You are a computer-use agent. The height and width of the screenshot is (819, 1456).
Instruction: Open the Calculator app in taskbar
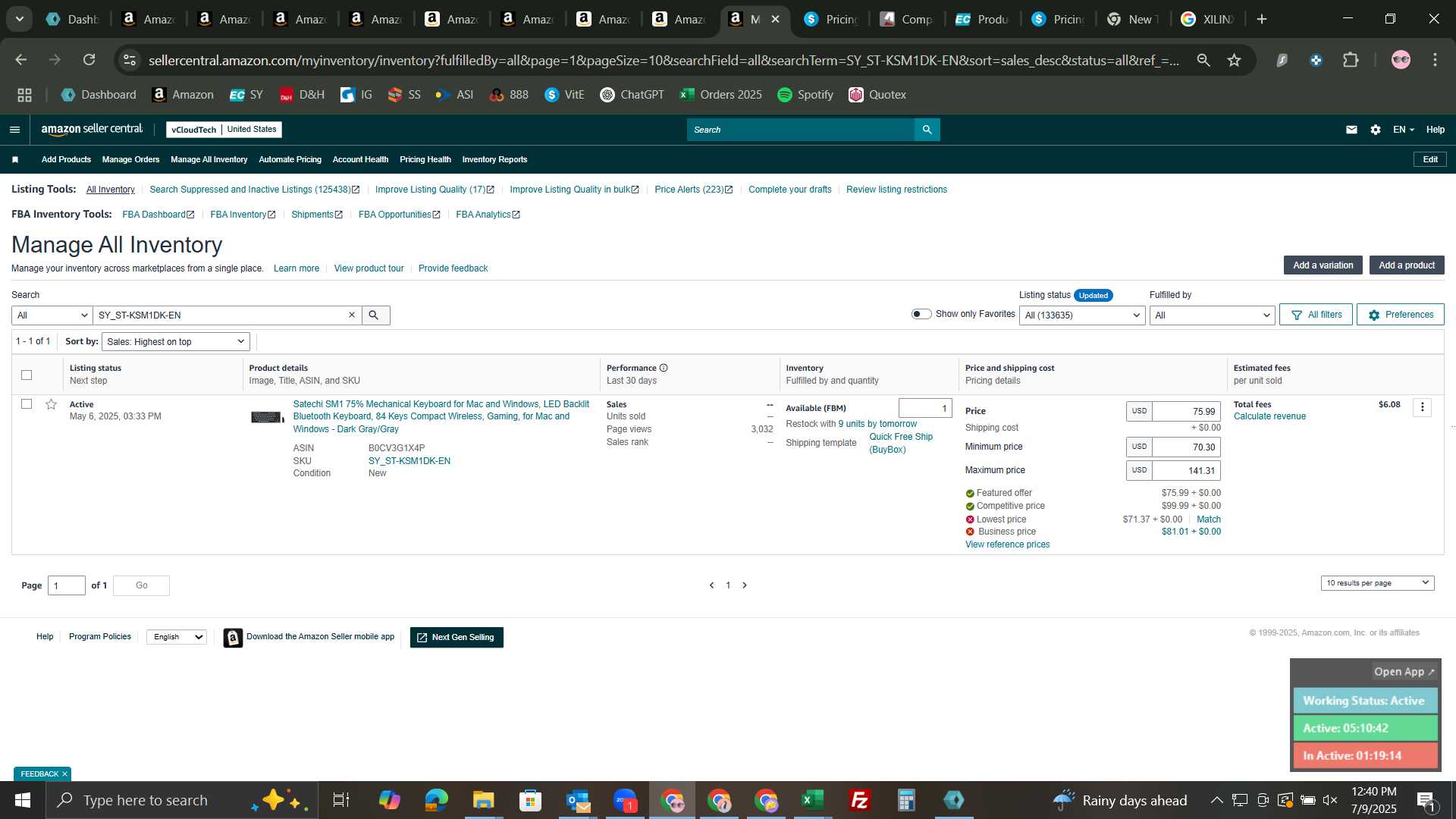906,800
